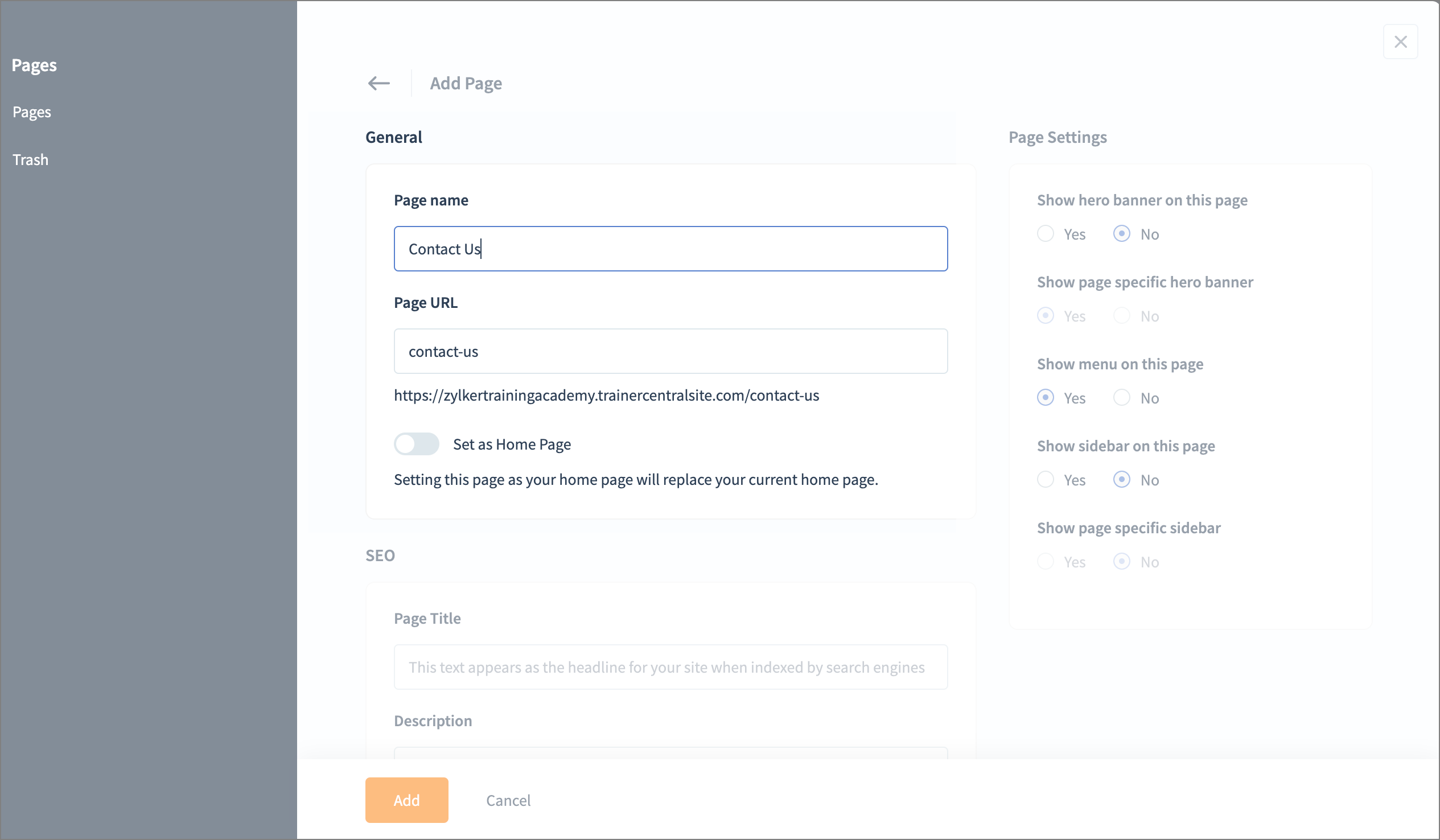Choose Yes for Show menu on this page
1440x840 pixels.
point(1046,398)
